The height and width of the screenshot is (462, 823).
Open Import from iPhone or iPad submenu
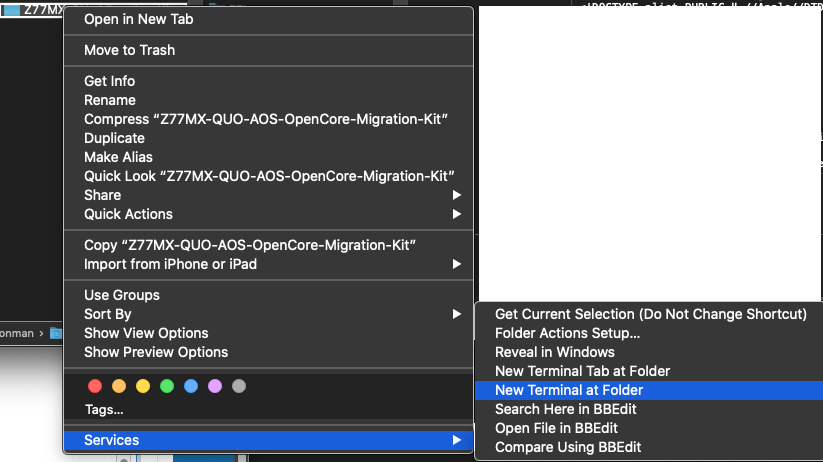[268, 264]
